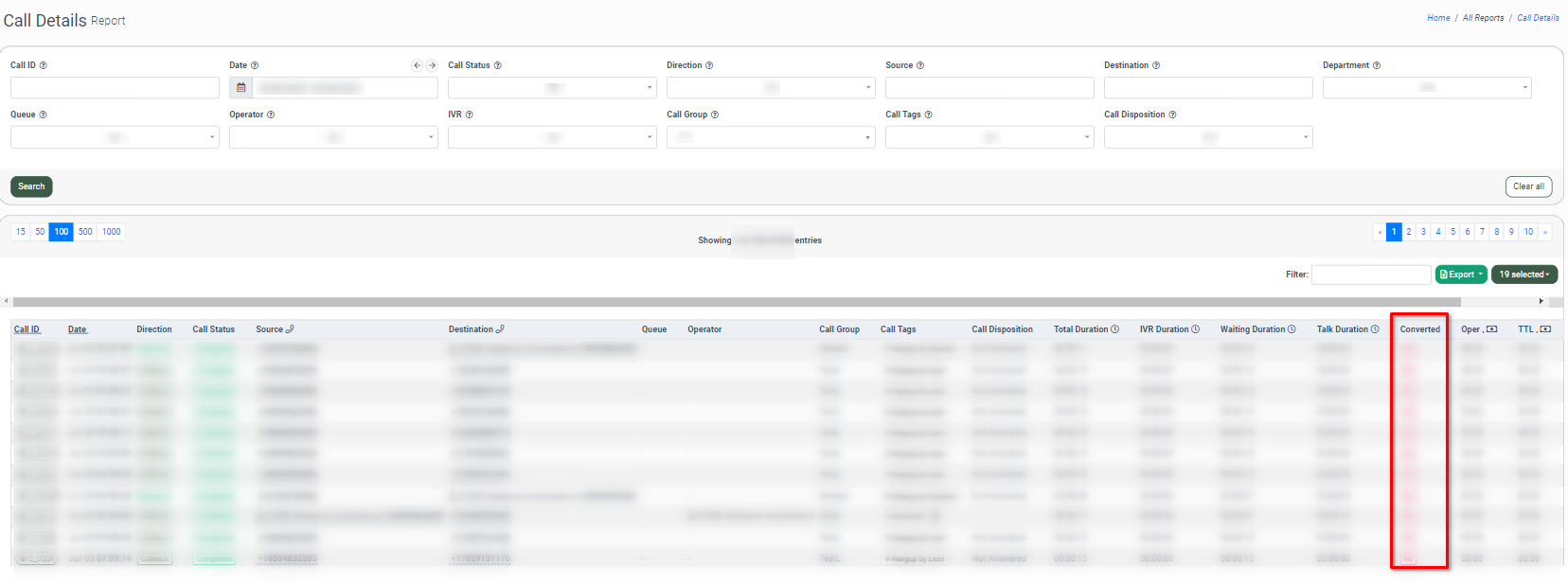
Task: Open the 19 selected columns dropdown
Action: pos(1524,275)
